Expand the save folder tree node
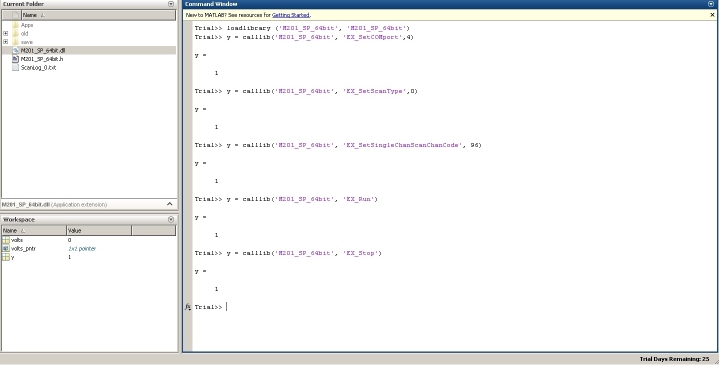719x365 pixels. pos(6,42)
